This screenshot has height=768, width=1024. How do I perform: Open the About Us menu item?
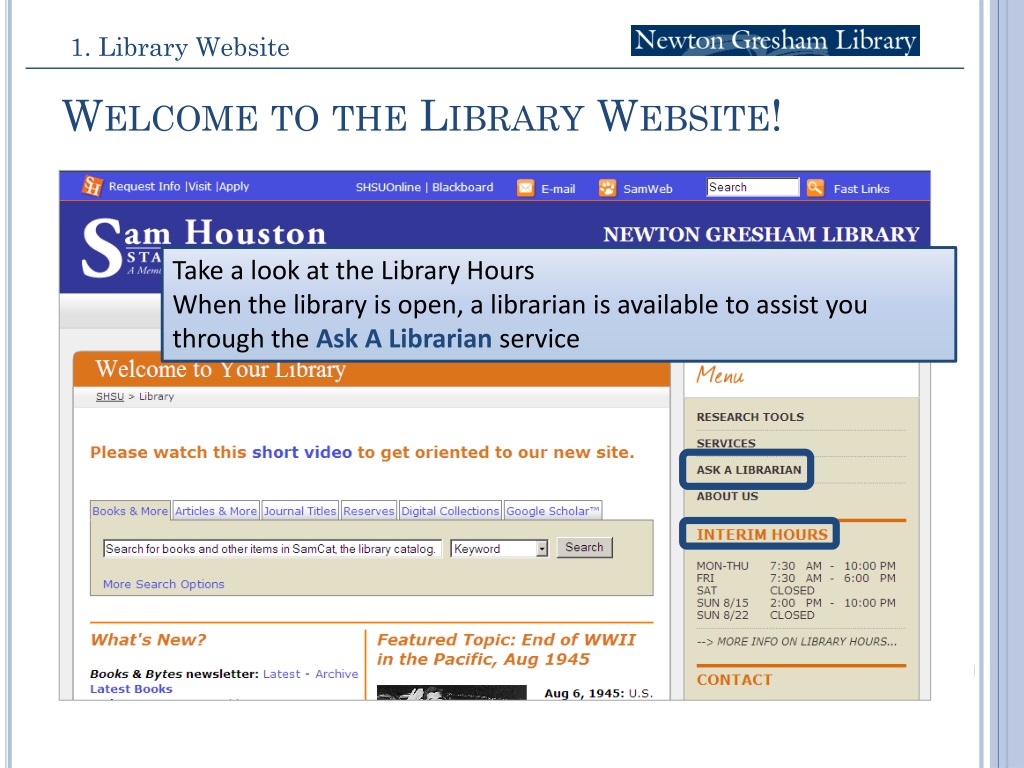[x=727, y=496]
